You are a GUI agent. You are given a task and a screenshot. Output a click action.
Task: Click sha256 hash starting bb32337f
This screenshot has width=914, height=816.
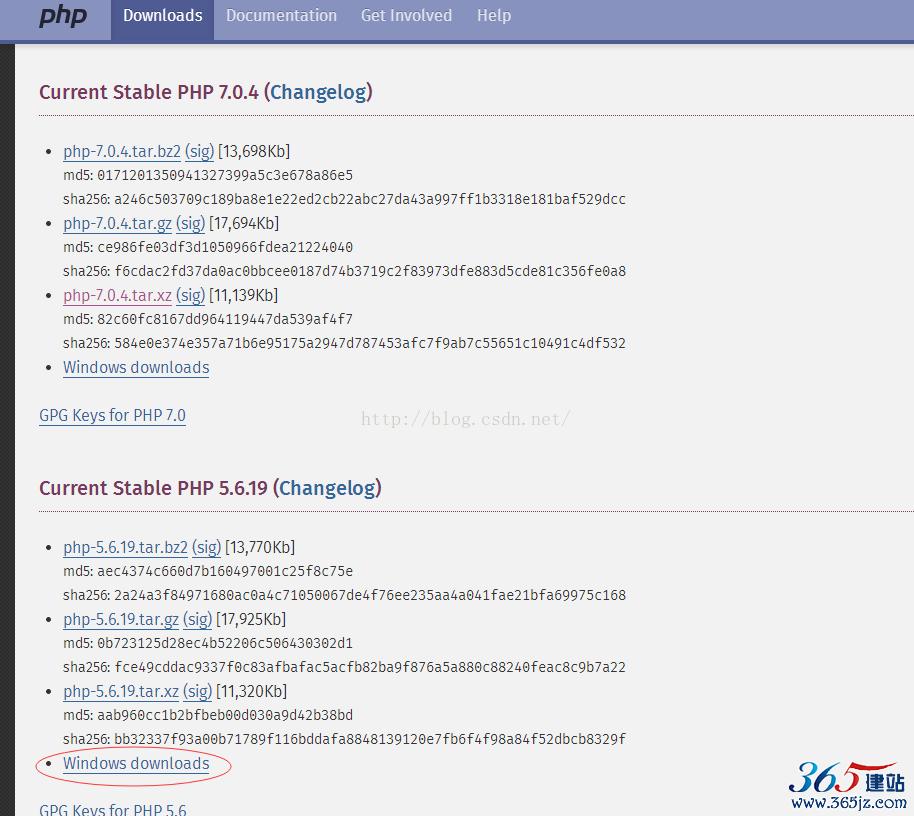coord(370,739)
